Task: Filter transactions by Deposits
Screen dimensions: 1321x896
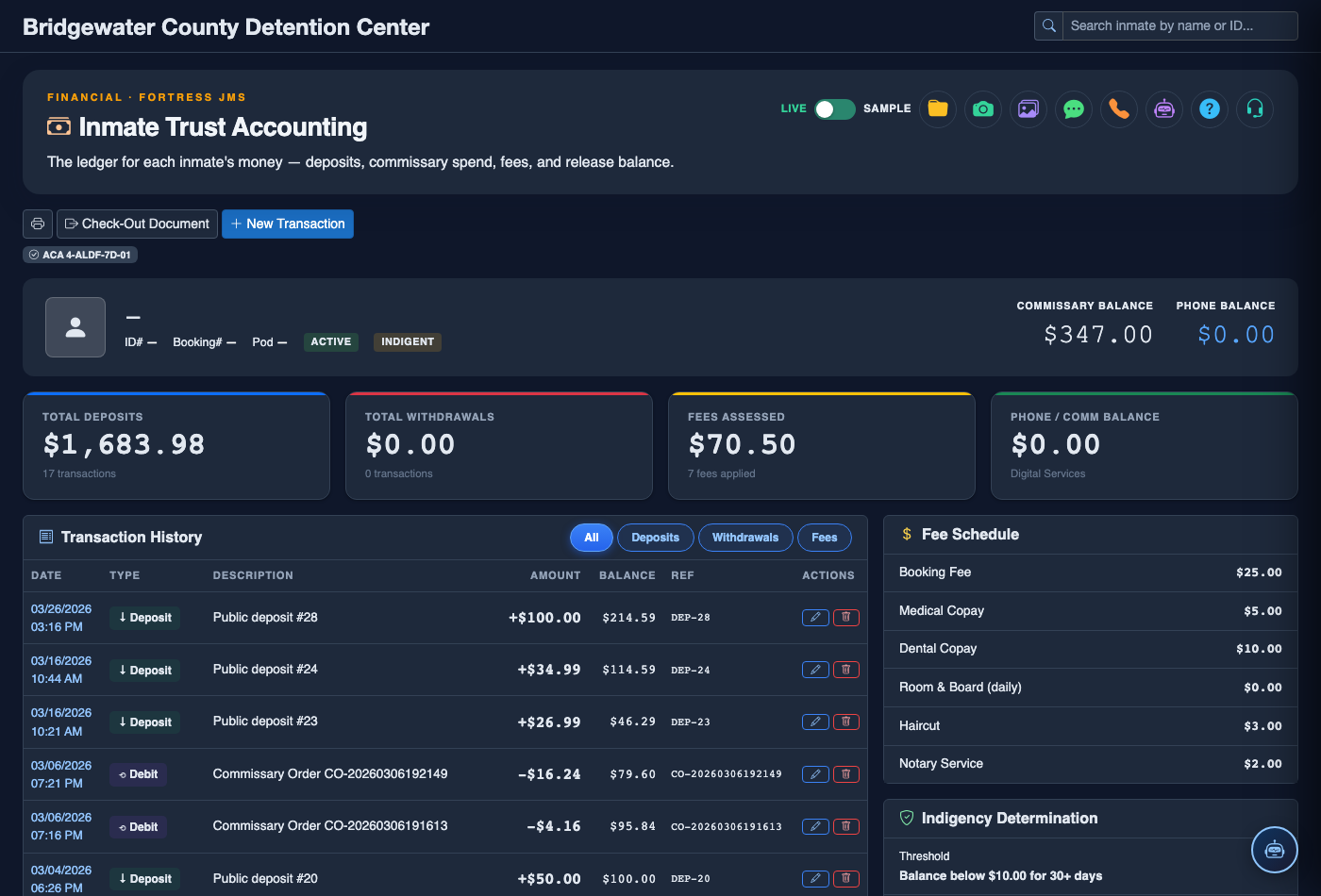Action: pos(656,538)
